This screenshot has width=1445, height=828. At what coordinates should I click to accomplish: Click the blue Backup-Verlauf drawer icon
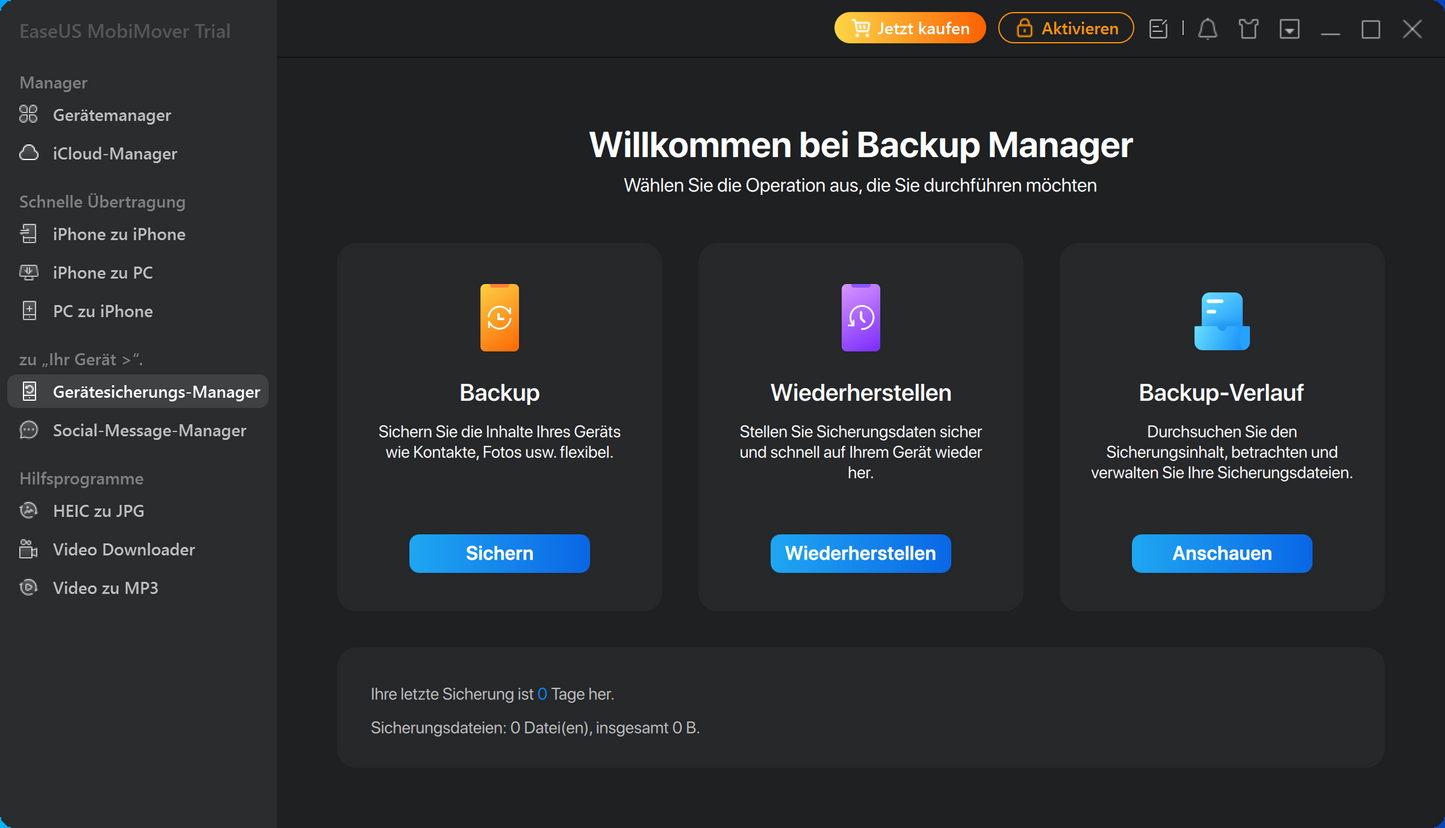[1221, 320]
